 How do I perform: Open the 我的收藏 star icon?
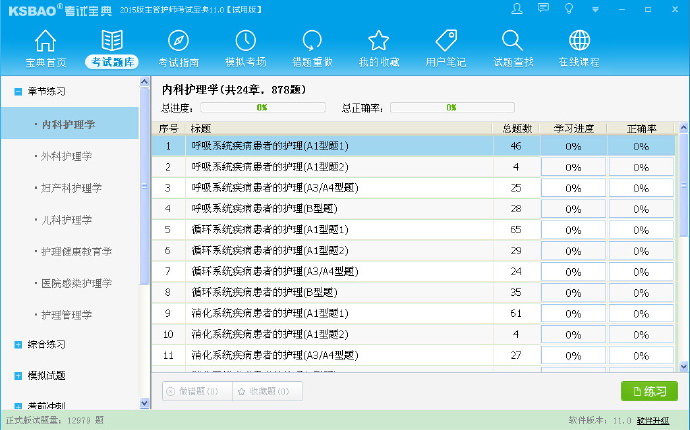[378, 40]
